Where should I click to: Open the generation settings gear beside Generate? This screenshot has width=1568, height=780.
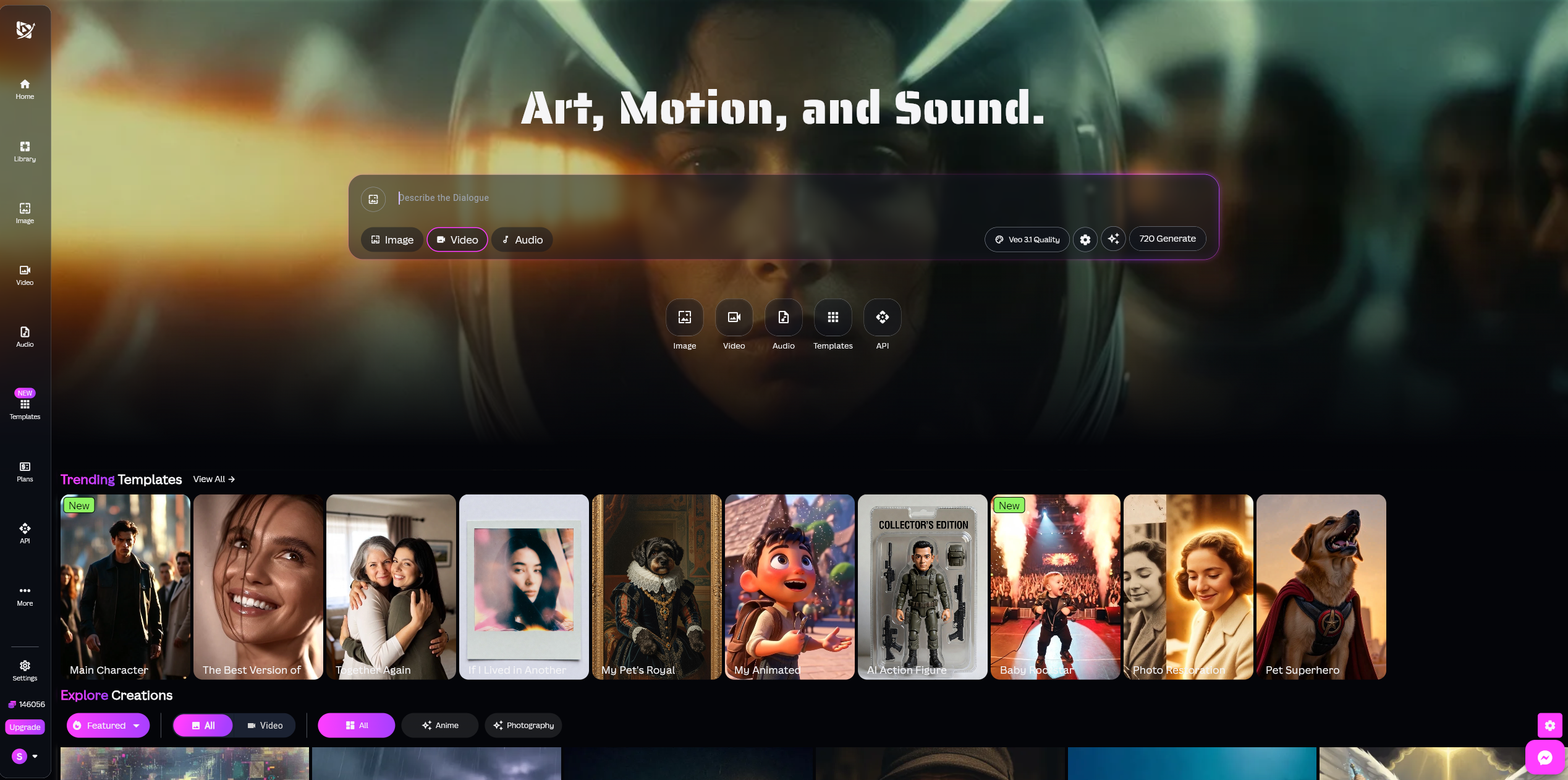point(1085,239)
